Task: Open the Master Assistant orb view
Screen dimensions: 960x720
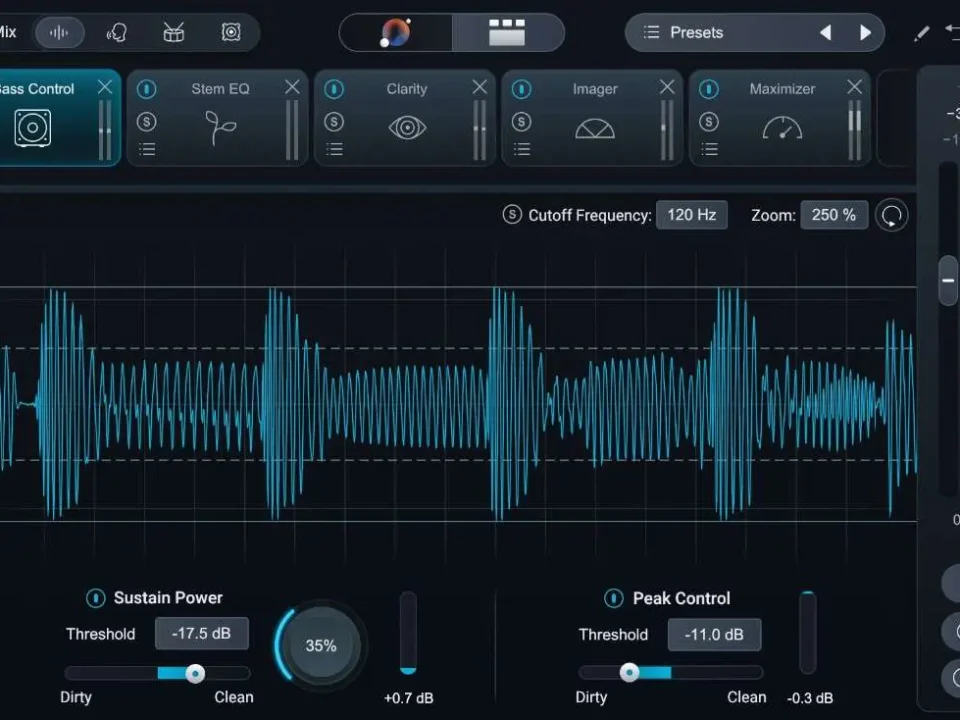Action: click(x=396, y=33)
